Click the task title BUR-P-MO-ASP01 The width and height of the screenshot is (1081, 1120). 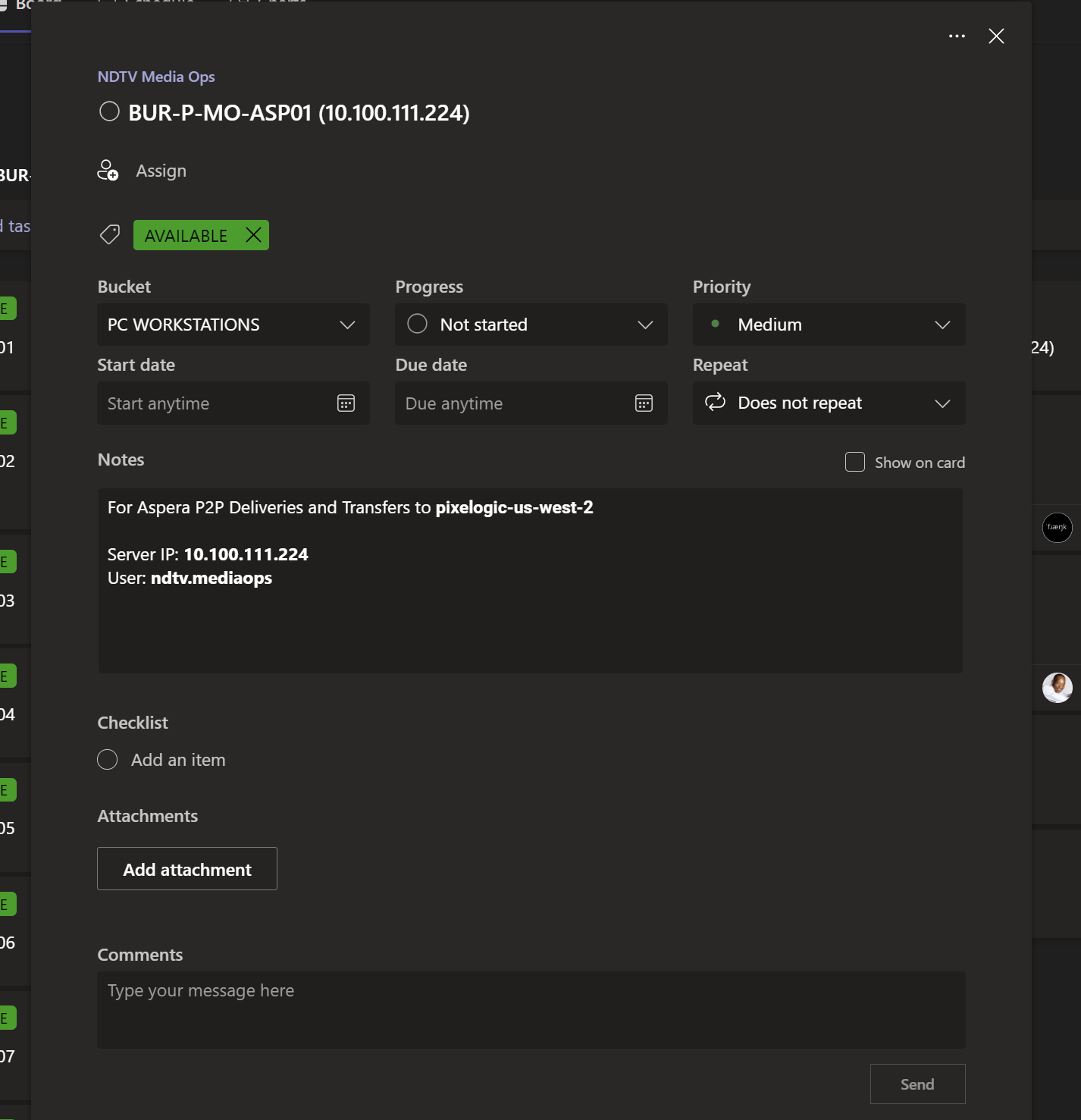(x=299, y=113)
